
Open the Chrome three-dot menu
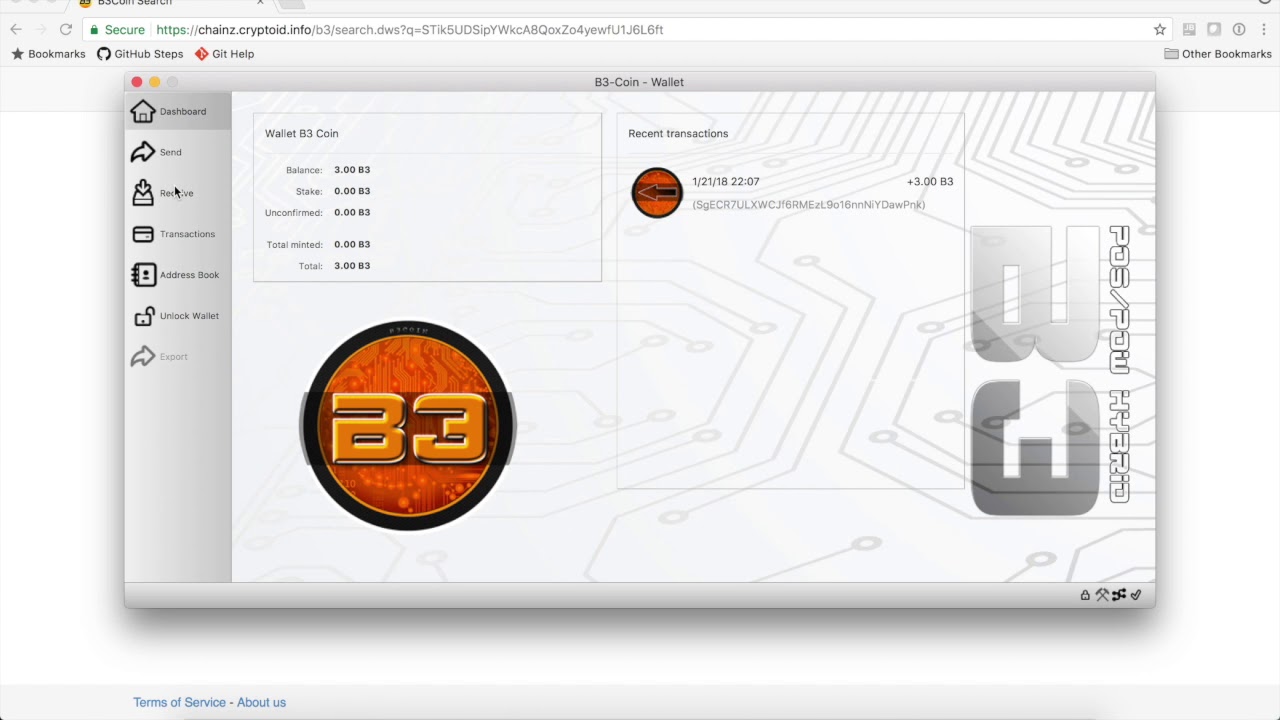click(1264, 30)
